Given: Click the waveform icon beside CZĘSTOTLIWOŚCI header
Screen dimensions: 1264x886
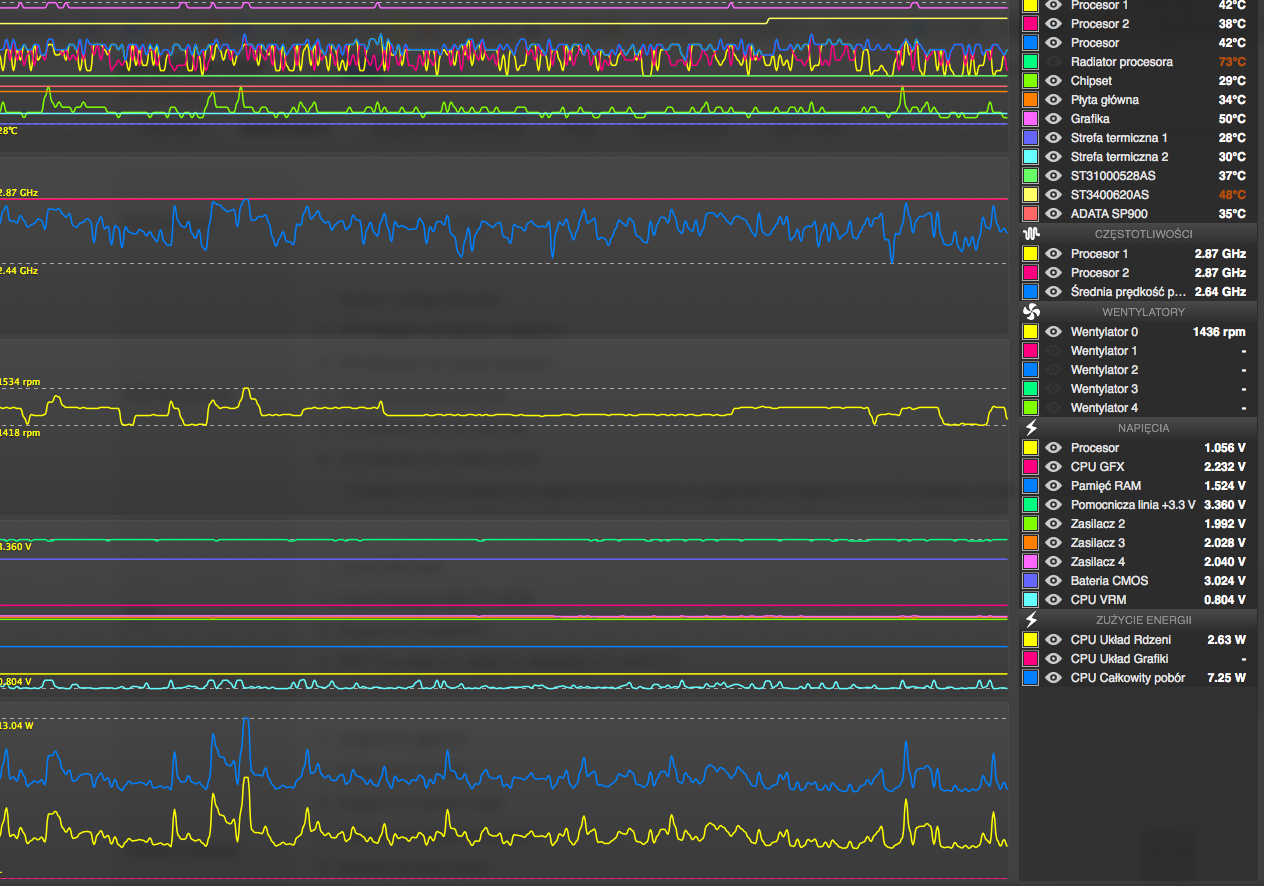Looking at the screenshot, I should point(1032,233).
